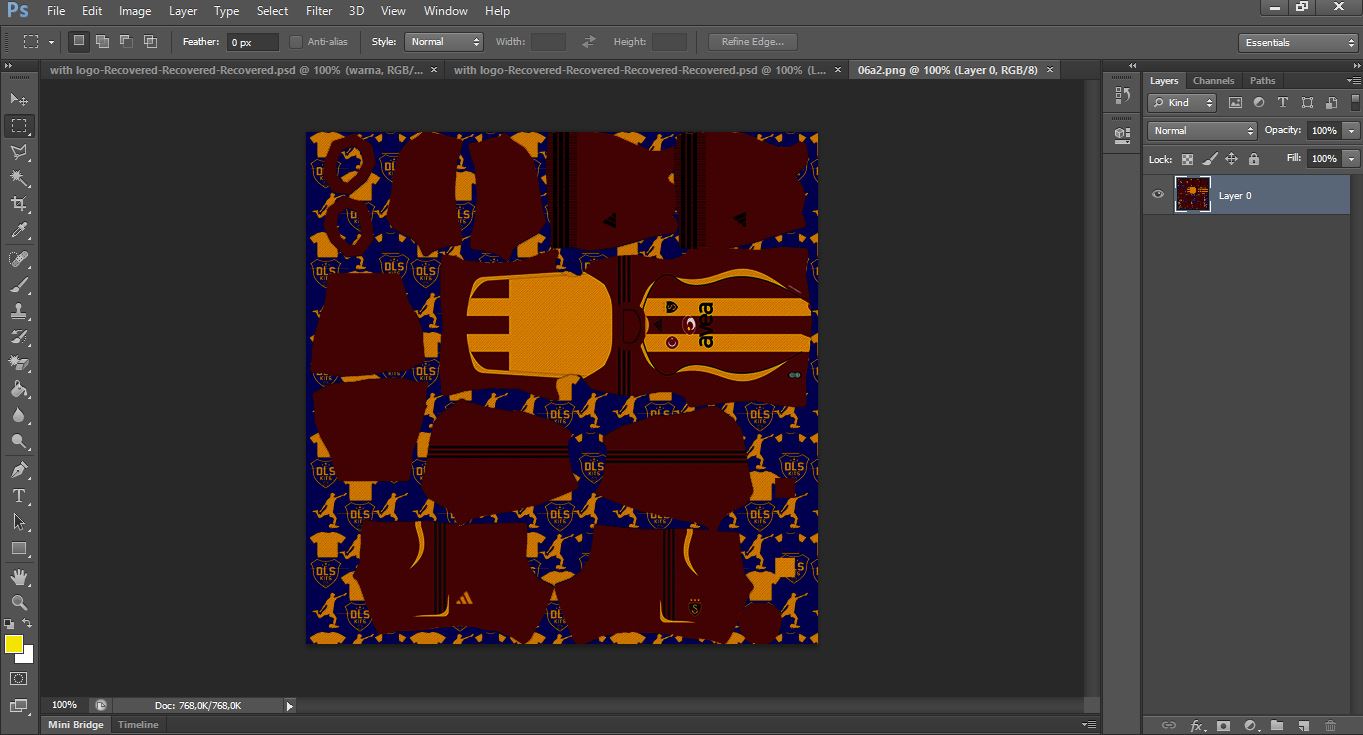Create a new layer
Image resolution: width=1363 pixels, height=735 pixels.
click(1304, 725)
